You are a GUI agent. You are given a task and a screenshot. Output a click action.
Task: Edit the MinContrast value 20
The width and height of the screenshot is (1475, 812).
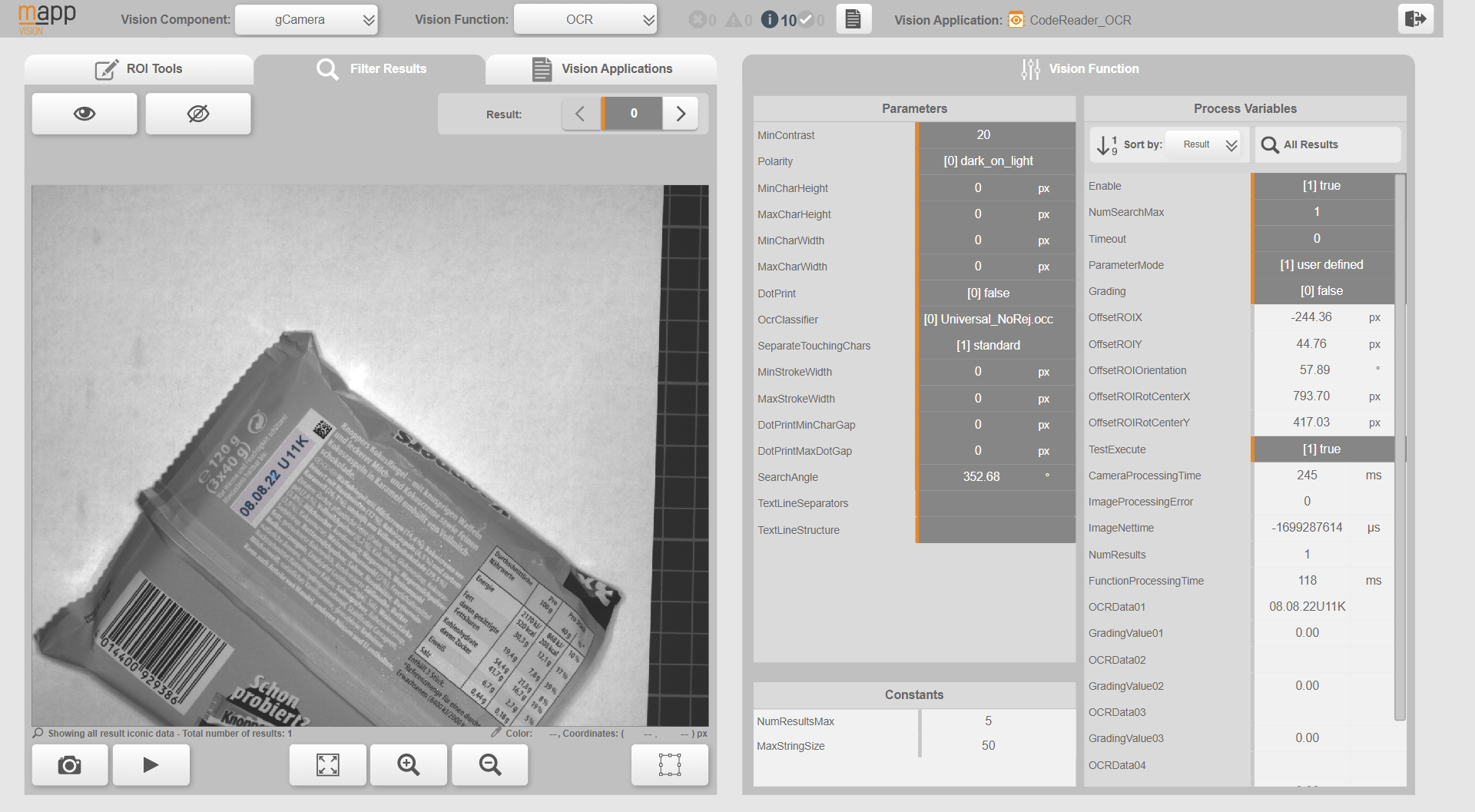[996, 135]
